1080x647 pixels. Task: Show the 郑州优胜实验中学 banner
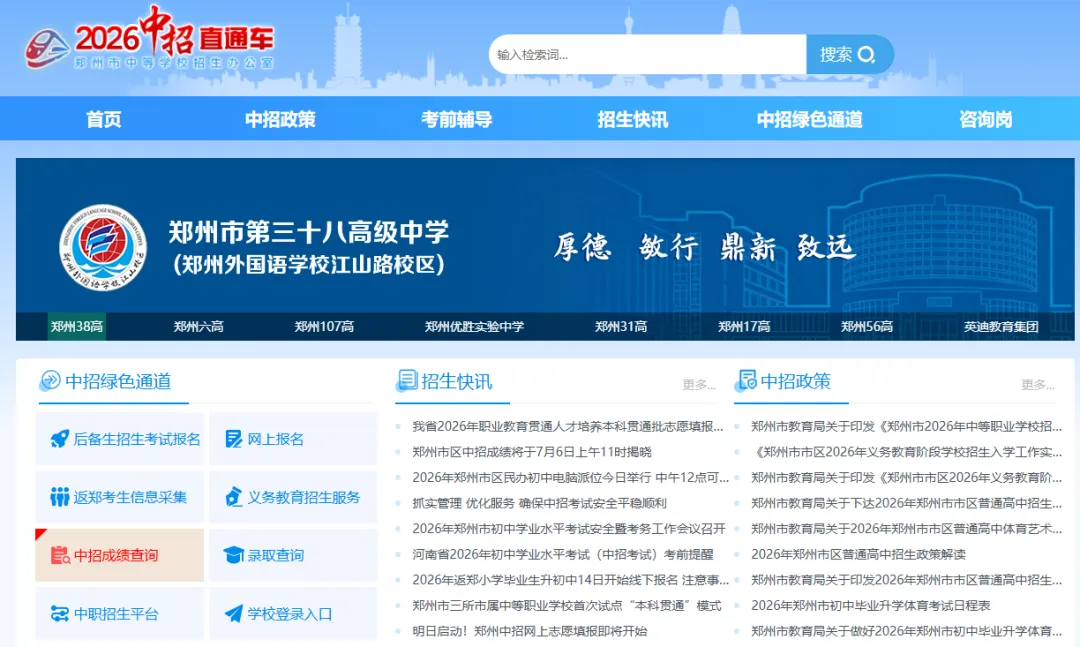click(x=474, y=327)
